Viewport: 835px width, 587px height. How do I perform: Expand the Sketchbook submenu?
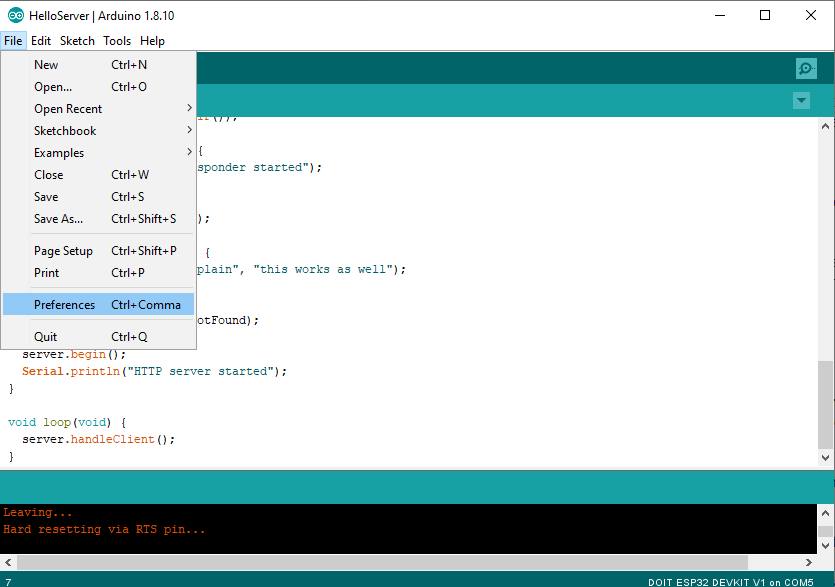(99, 131)
